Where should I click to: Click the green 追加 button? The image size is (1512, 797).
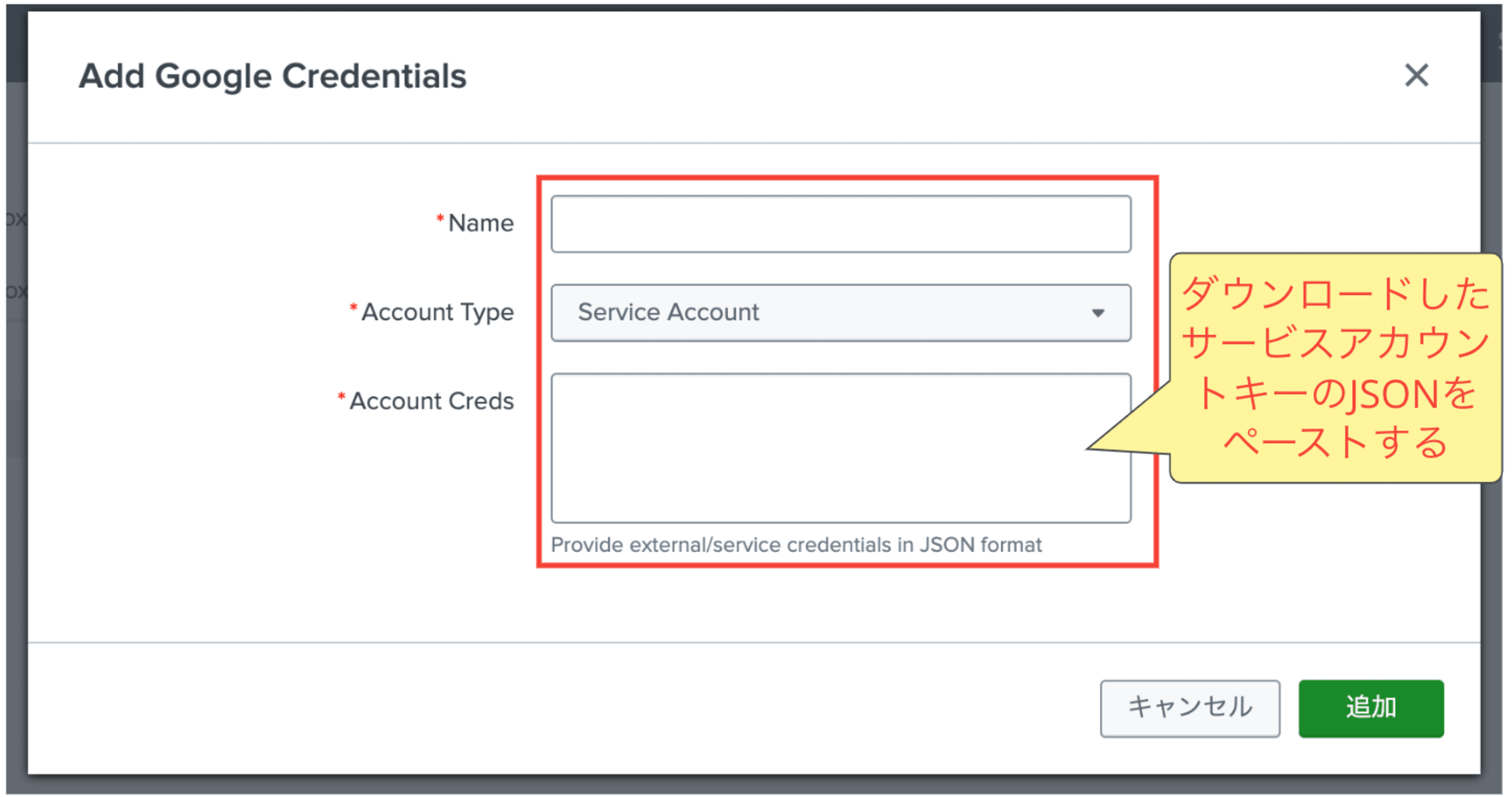pyautogui.click(x=1371, y=708)
